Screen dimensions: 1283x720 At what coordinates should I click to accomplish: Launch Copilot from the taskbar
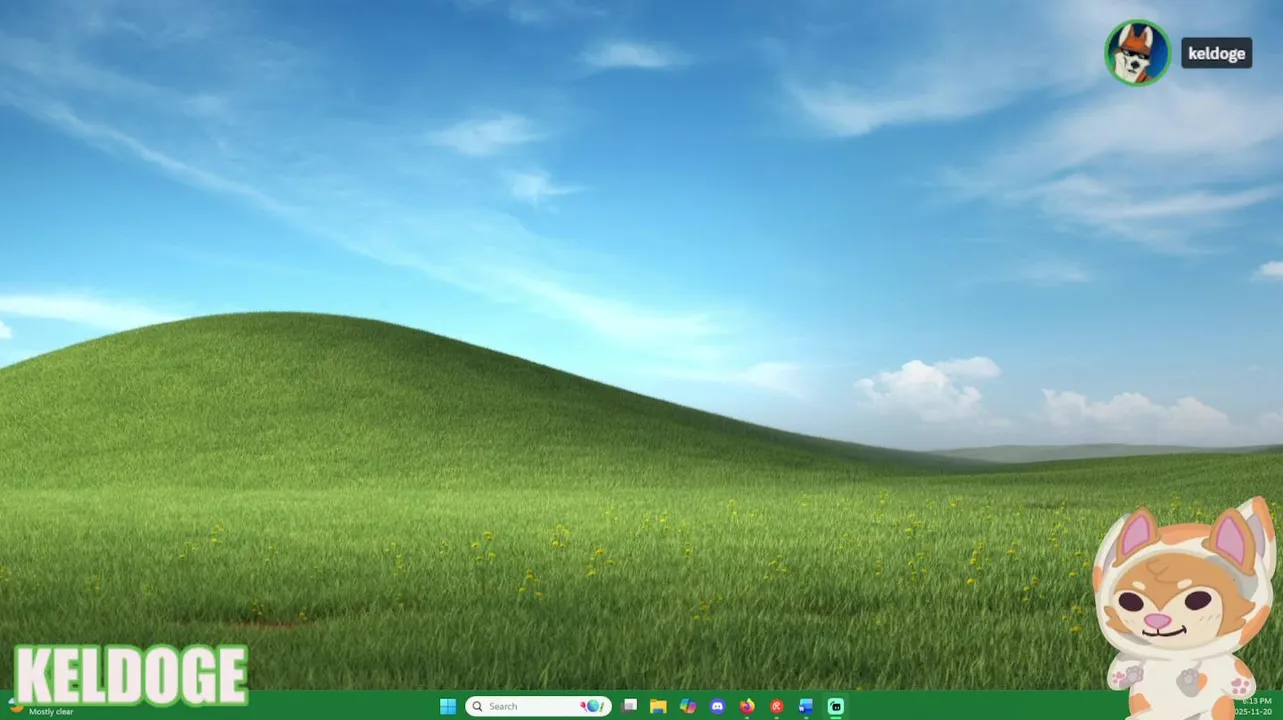688,706
